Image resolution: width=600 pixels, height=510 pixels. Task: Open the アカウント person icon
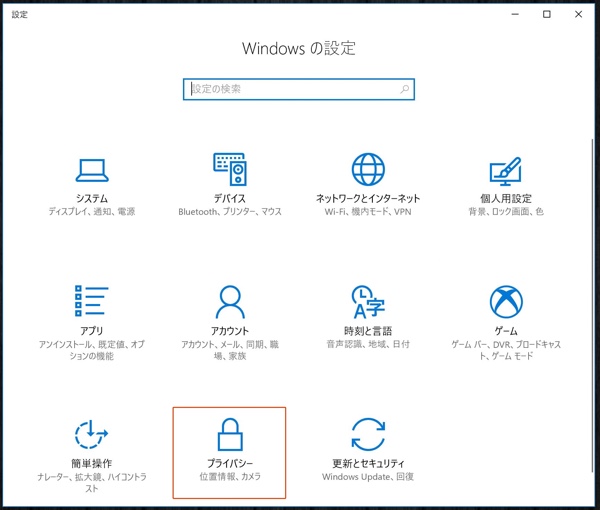pos(230,302)
